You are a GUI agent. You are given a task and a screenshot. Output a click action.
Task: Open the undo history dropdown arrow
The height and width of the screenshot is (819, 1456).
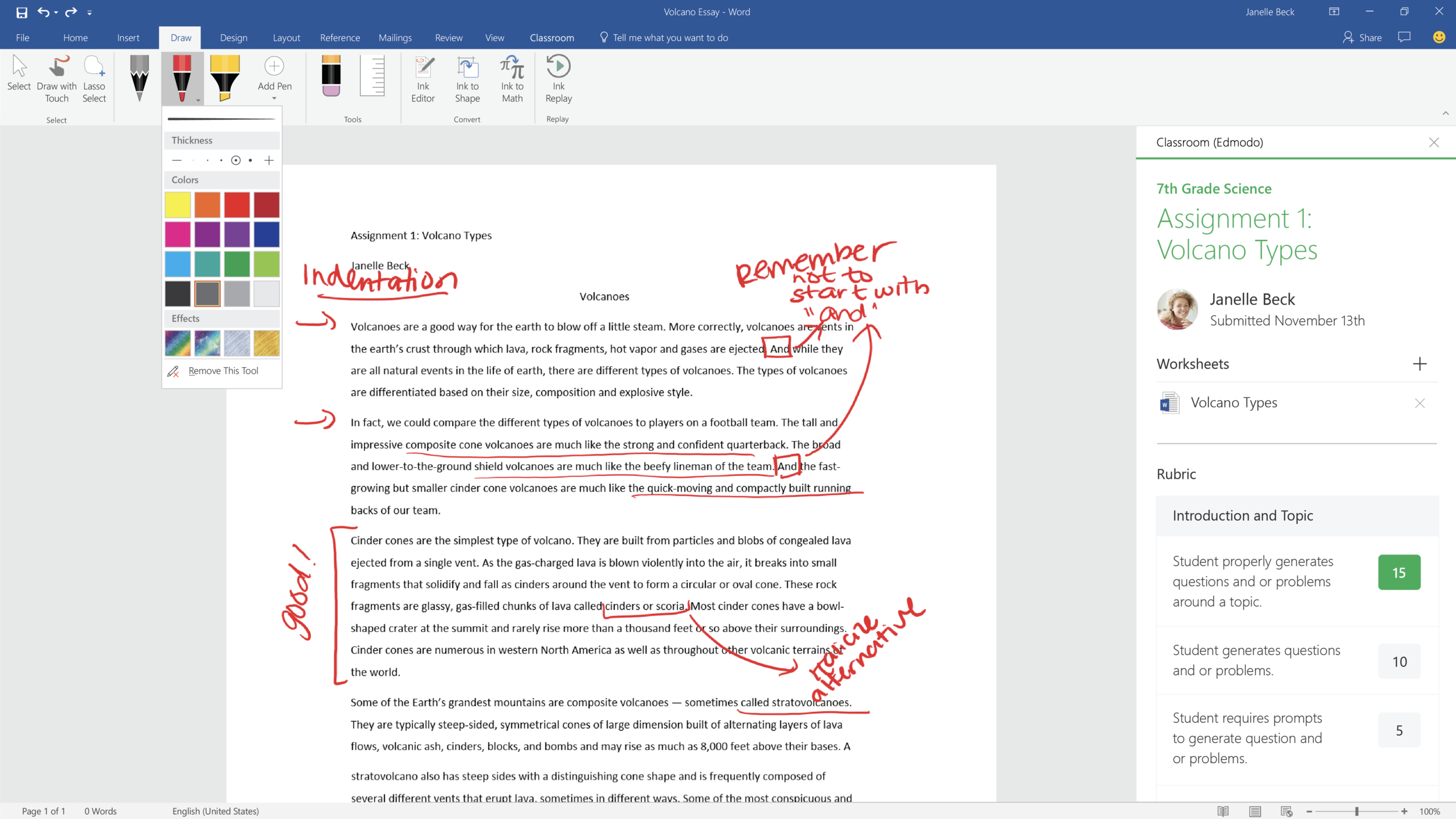[56, 12]
